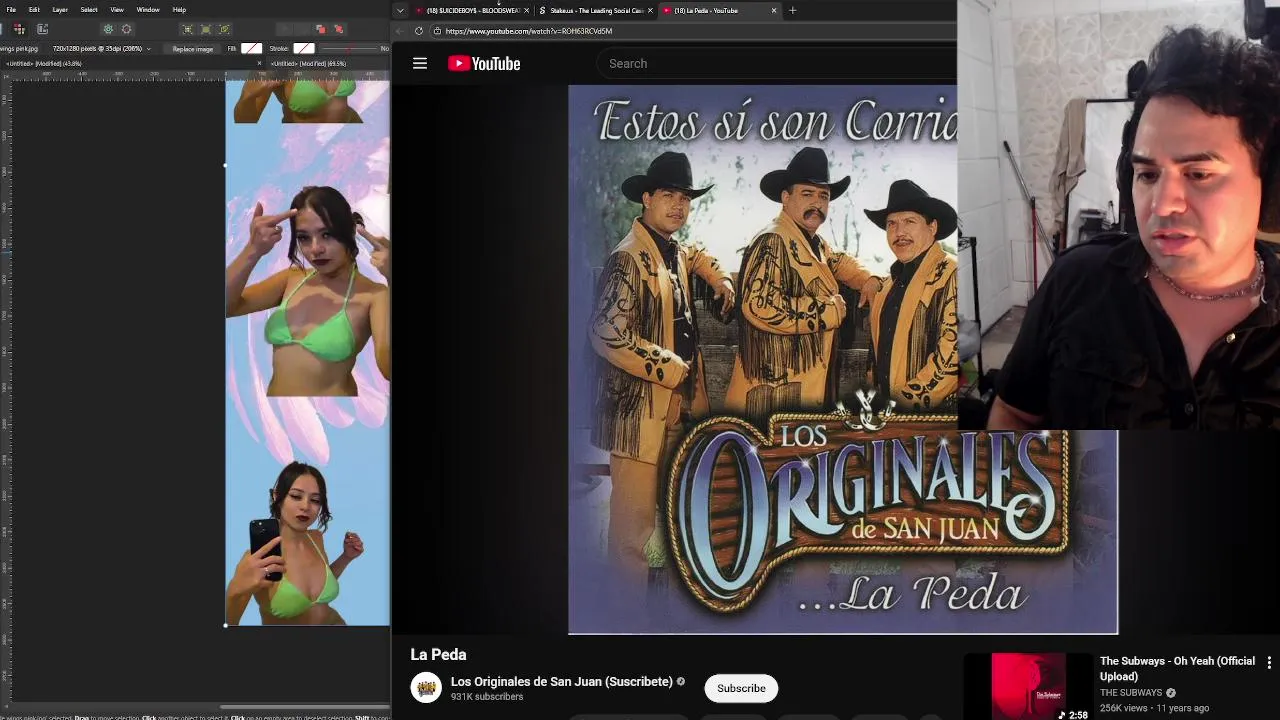Switch to the Untitled (69.5%) document tab

click(x=308, y=64)
